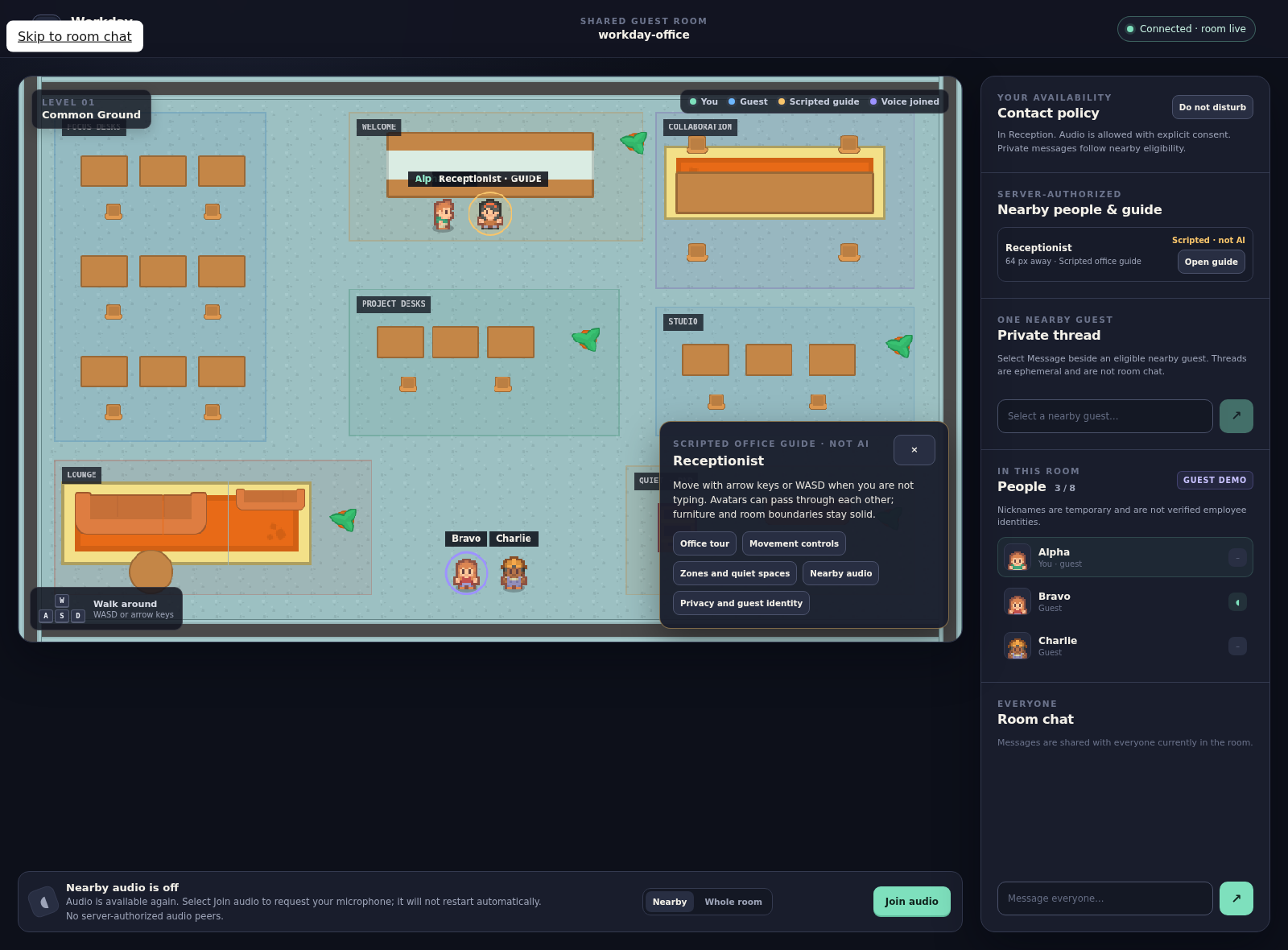Image resolution: width=1288 pixels, height=950 pixels.
Task: Click the plant icon beside the Lounge sofa
Action: coord(344,519)
